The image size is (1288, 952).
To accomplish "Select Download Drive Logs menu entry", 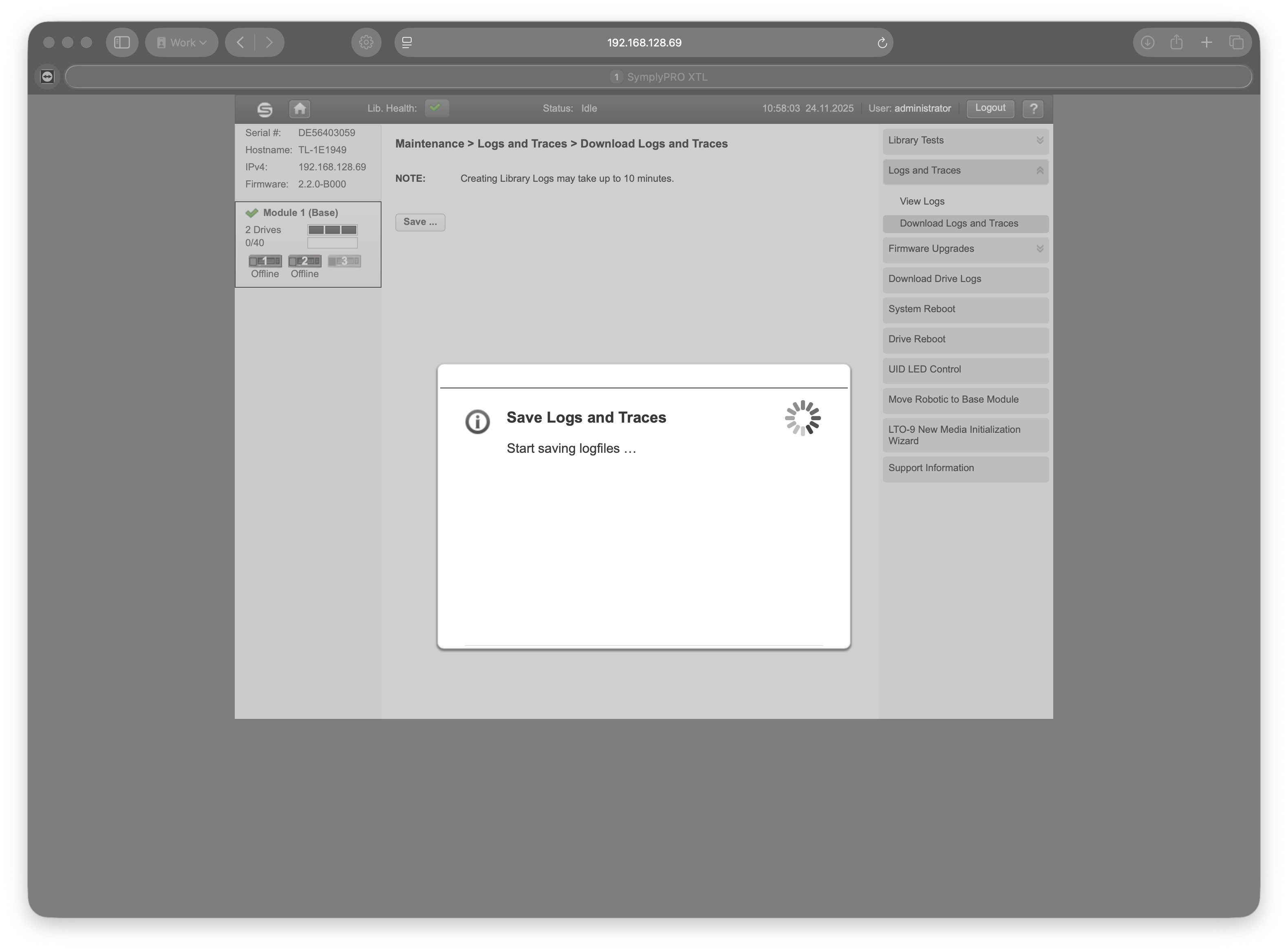I will (965, 280).
